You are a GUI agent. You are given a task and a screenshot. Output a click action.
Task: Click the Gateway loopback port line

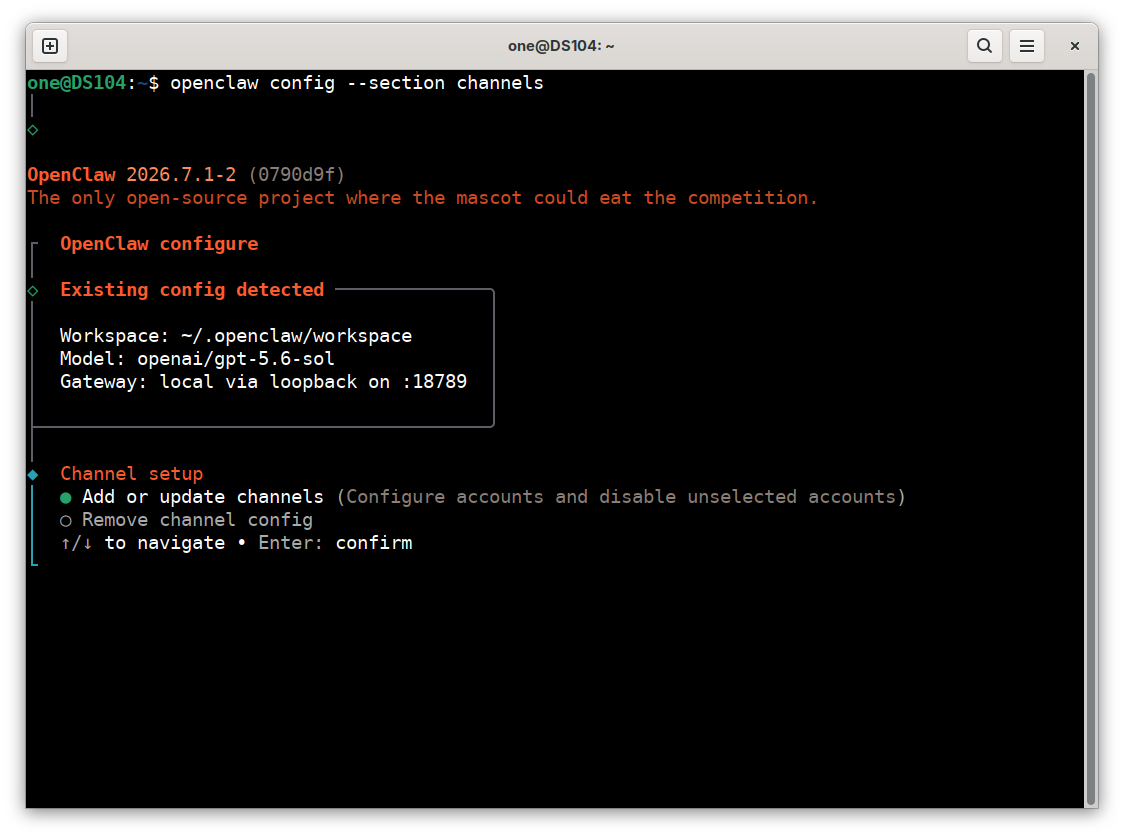(263, 382)
